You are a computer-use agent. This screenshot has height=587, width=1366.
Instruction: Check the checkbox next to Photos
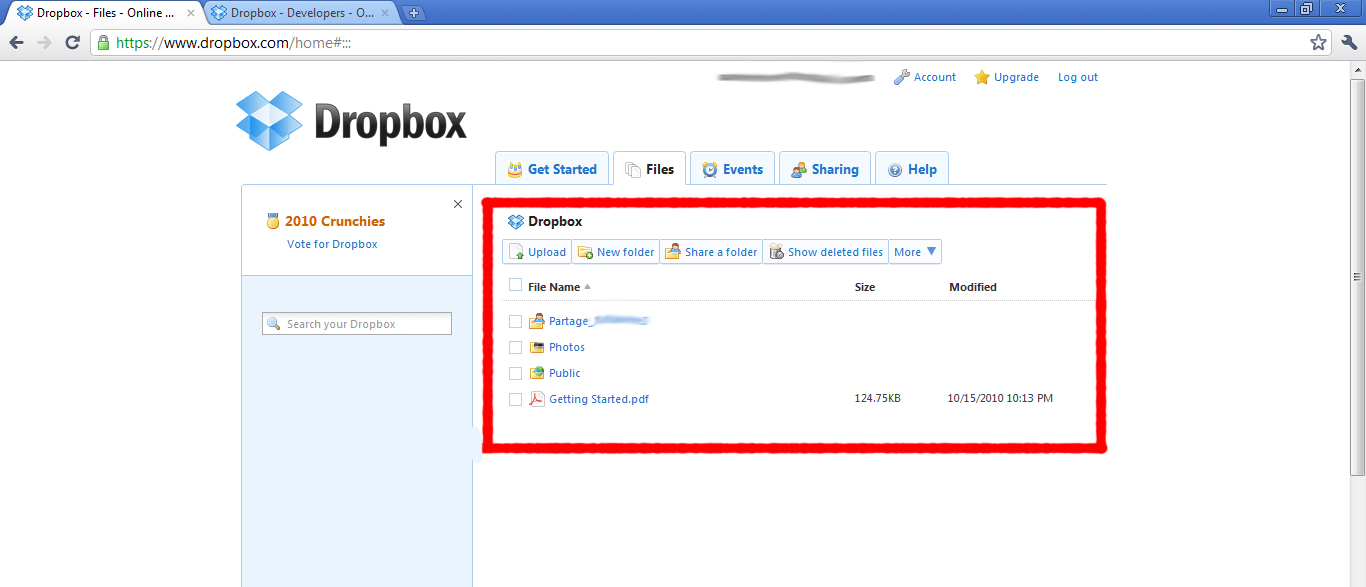pos(516,347)
